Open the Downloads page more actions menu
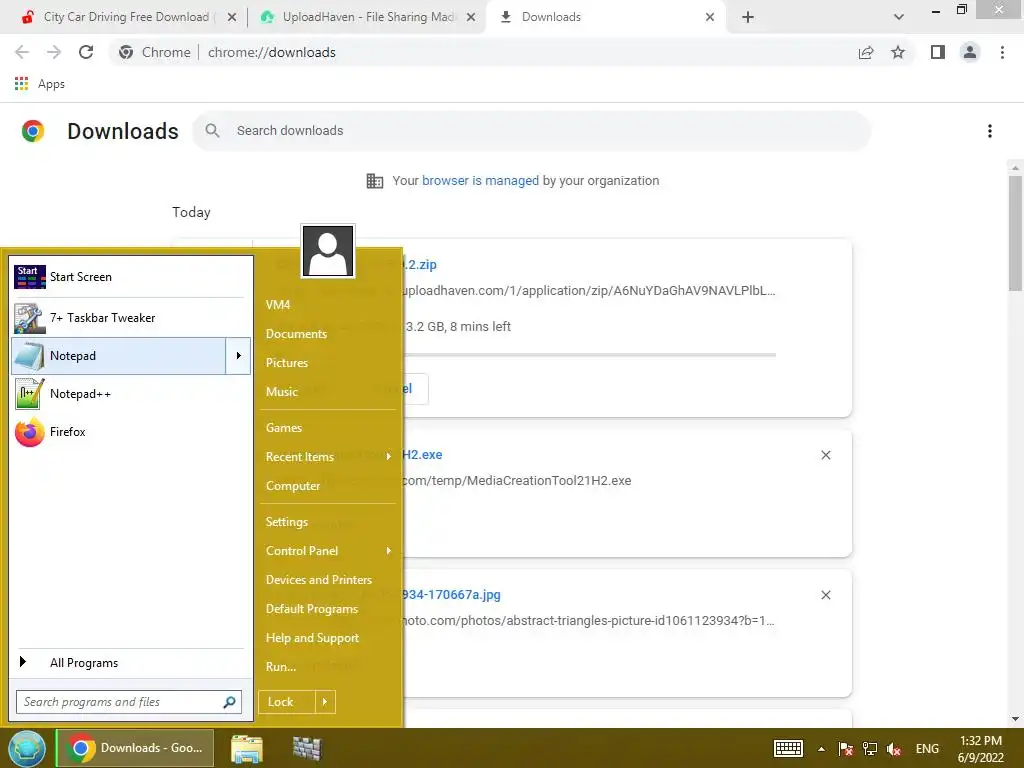The width and height of the screenshot is (1024, 768). click(x=990, y=131)
